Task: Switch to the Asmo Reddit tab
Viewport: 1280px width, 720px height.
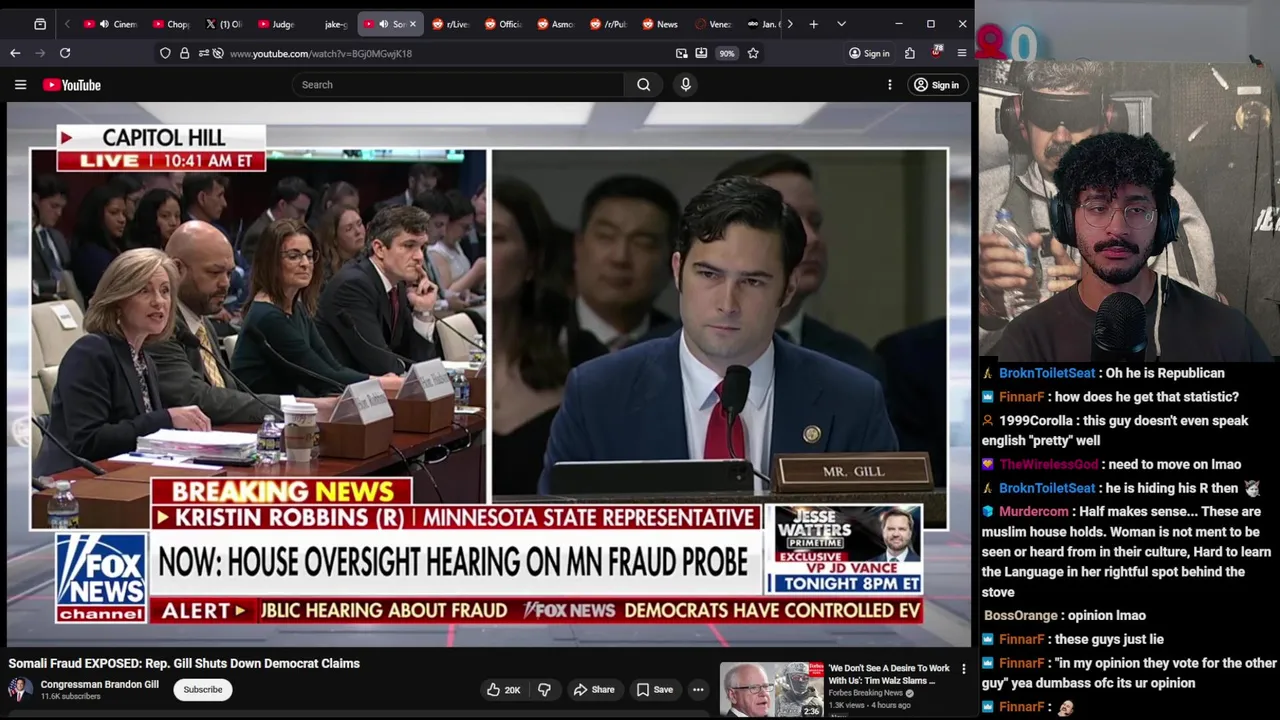Action: click(556, 24)
